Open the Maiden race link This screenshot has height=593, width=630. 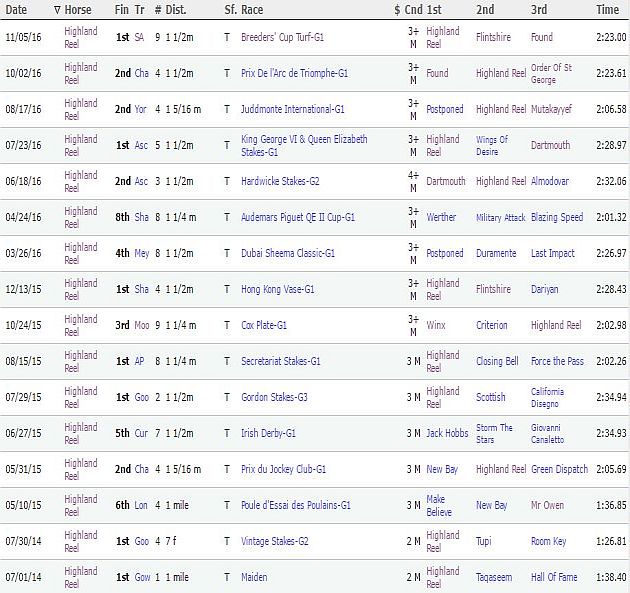254,577
